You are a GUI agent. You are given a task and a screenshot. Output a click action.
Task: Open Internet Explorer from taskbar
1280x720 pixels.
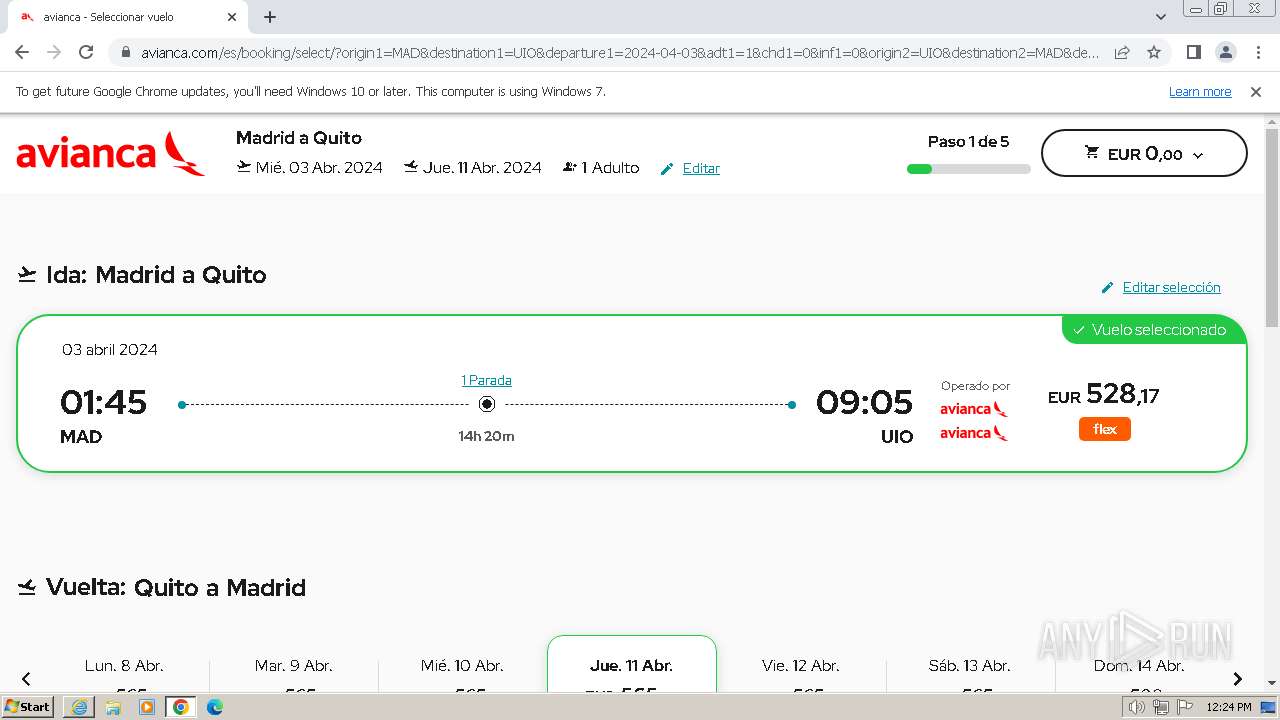tap(79, 707)
